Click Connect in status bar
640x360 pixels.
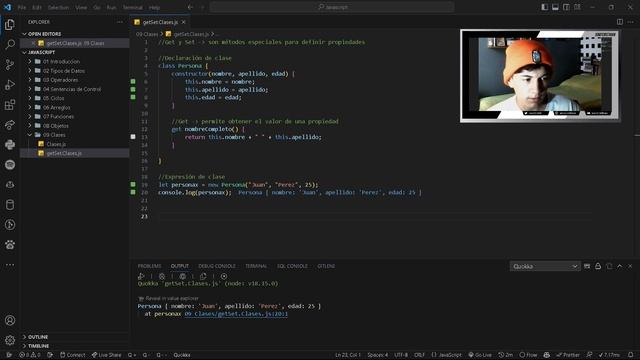(x=73, y=355)
